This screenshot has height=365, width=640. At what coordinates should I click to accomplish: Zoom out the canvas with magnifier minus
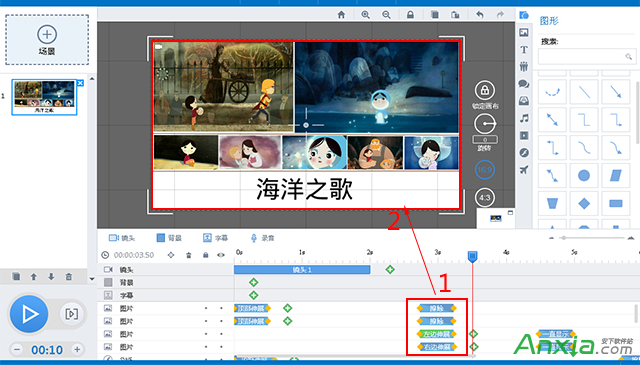pyautogui.click(x=386, y=15)
